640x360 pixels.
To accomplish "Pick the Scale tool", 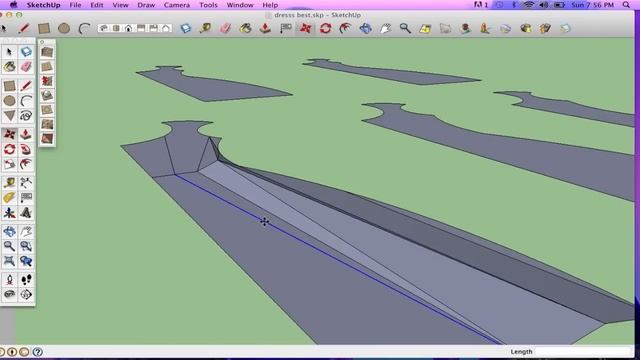I will pos(9,164).
